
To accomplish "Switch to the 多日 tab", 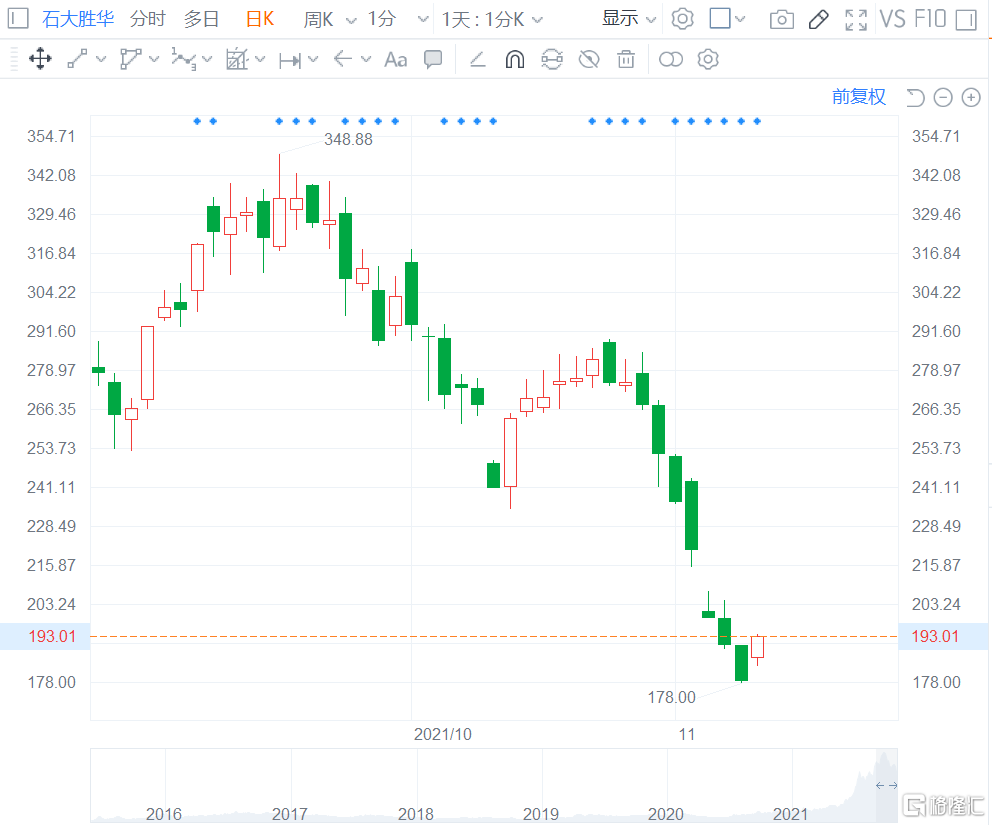I will pyautogui.click(x=201, y=19).
